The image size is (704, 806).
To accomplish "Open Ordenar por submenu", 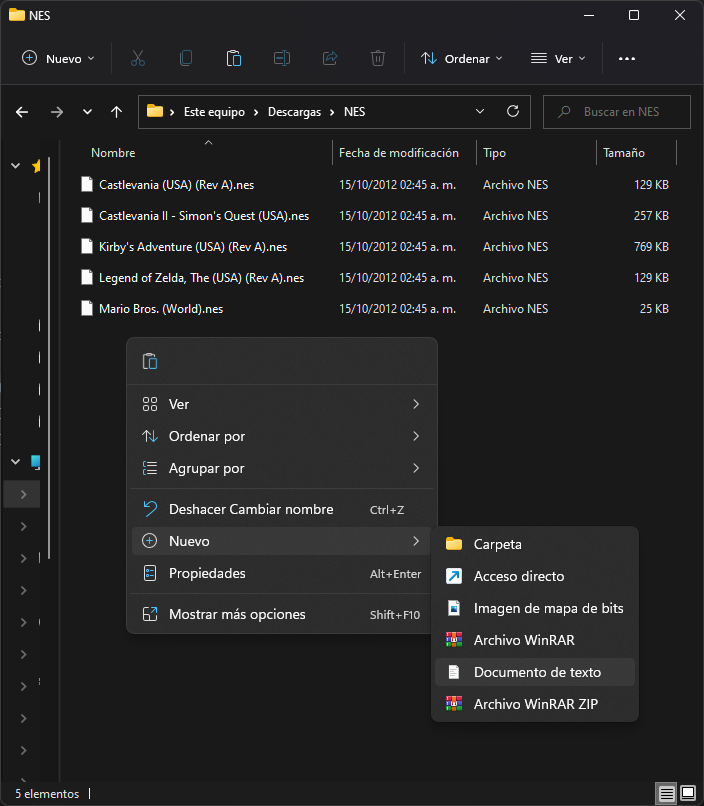I will [282, 436].
